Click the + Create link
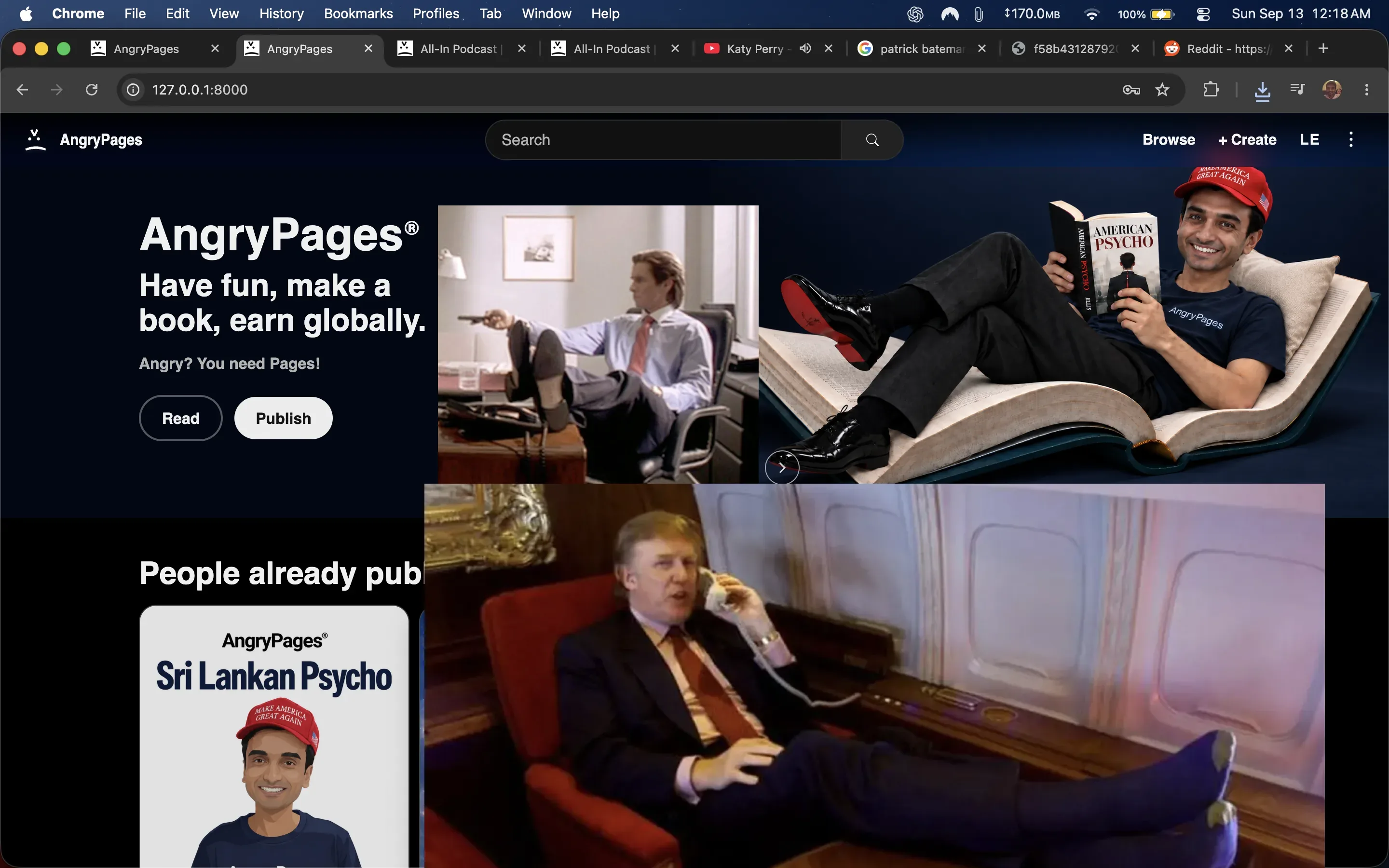Image resolution: width=1389 pixels, height=868 pixels. point(1247,139)
